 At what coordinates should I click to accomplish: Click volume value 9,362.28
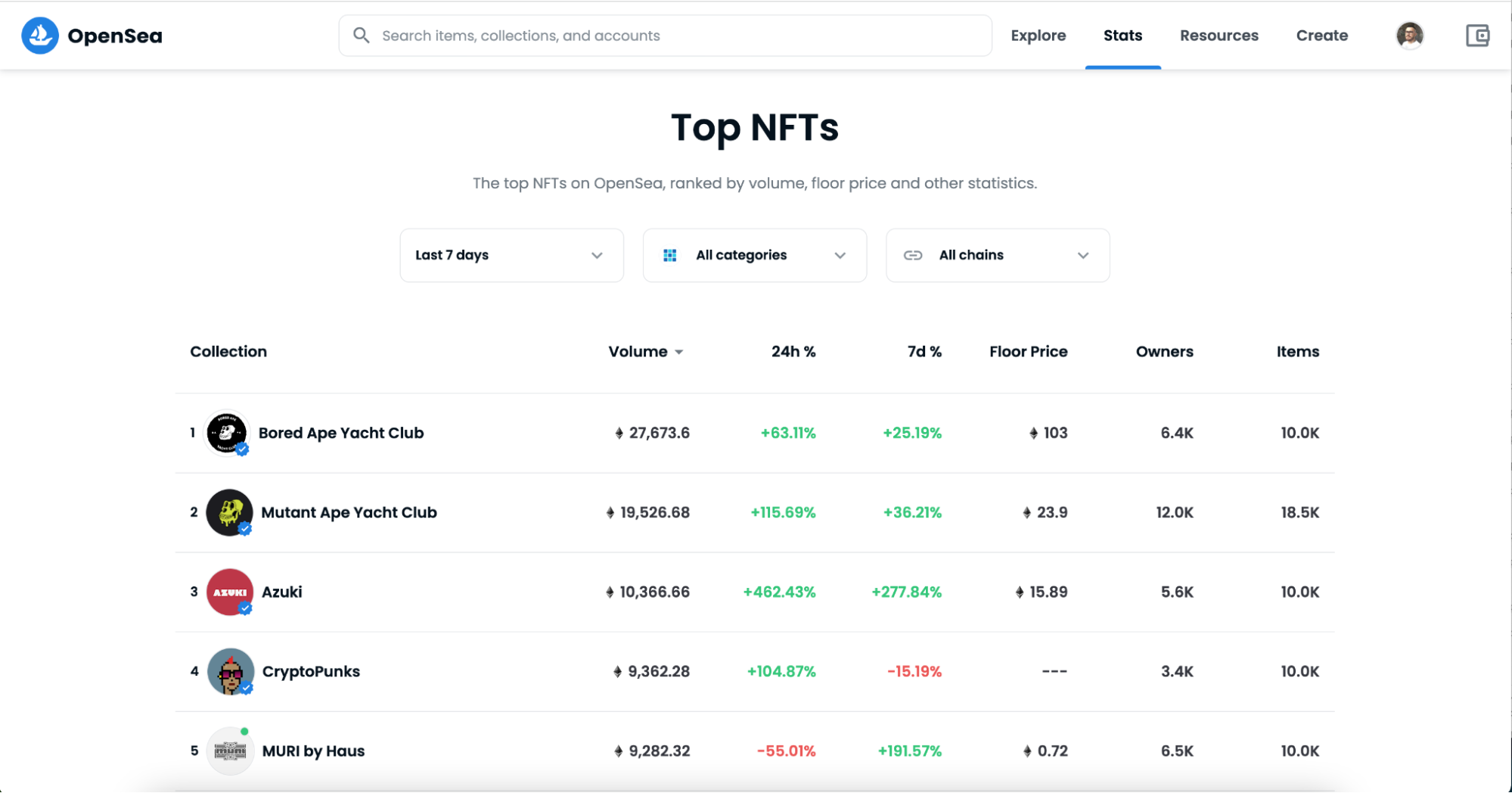click(659, 671)
